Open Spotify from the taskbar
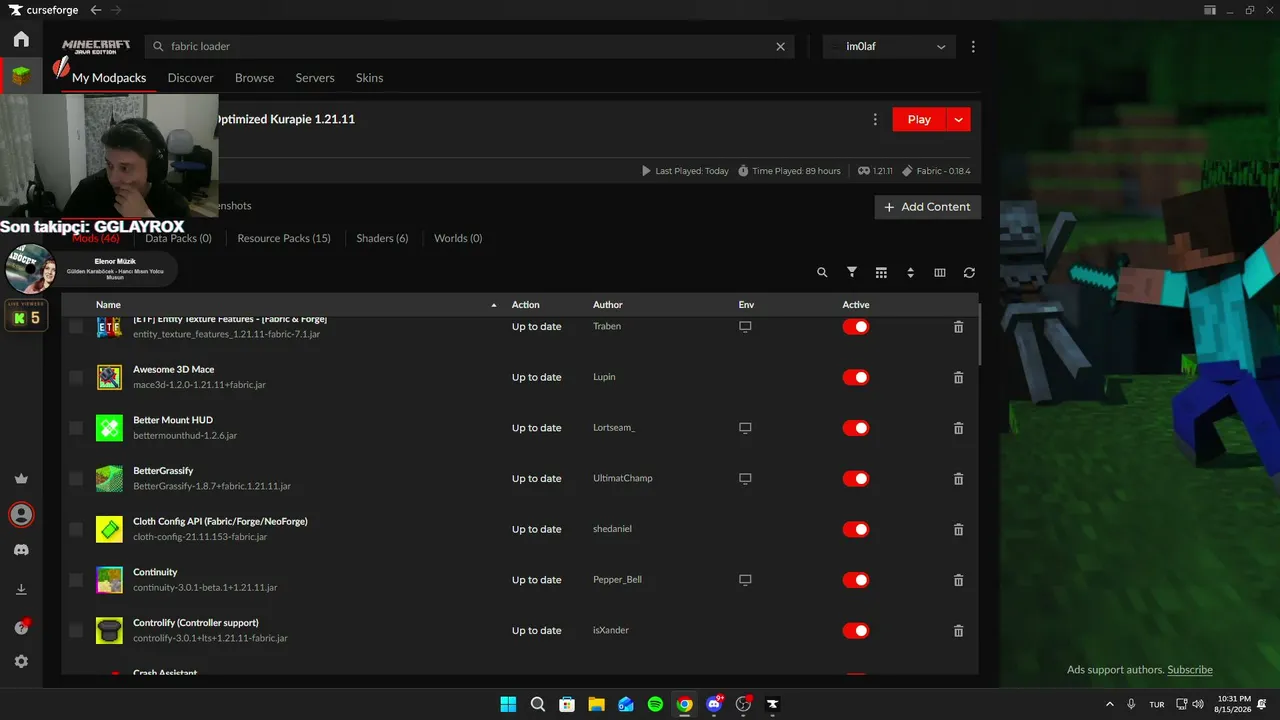This screenshot has height=720, width=1280. [x=655, y=704]
